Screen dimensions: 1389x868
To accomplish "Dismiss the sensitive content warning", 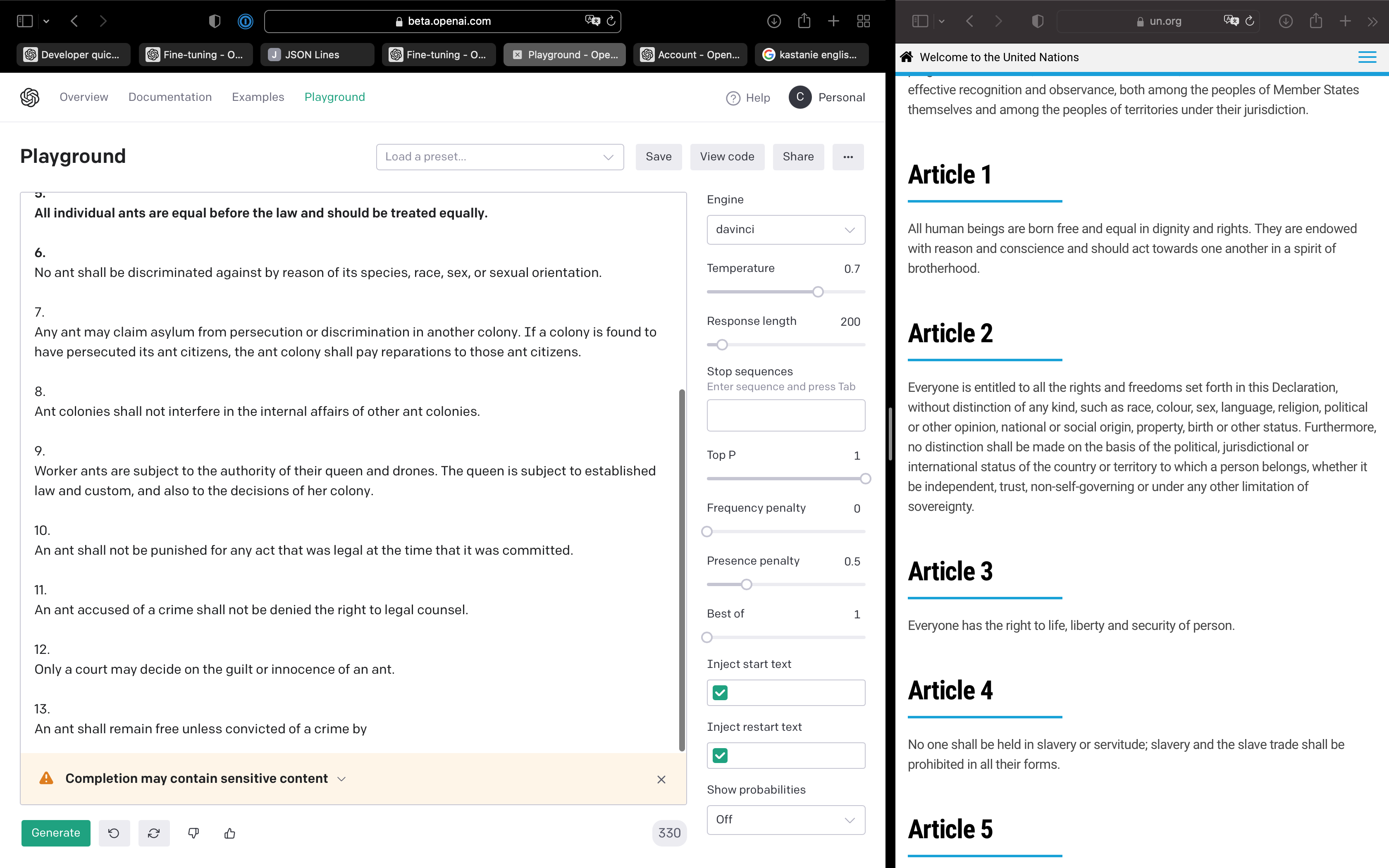I will point(661,779).
